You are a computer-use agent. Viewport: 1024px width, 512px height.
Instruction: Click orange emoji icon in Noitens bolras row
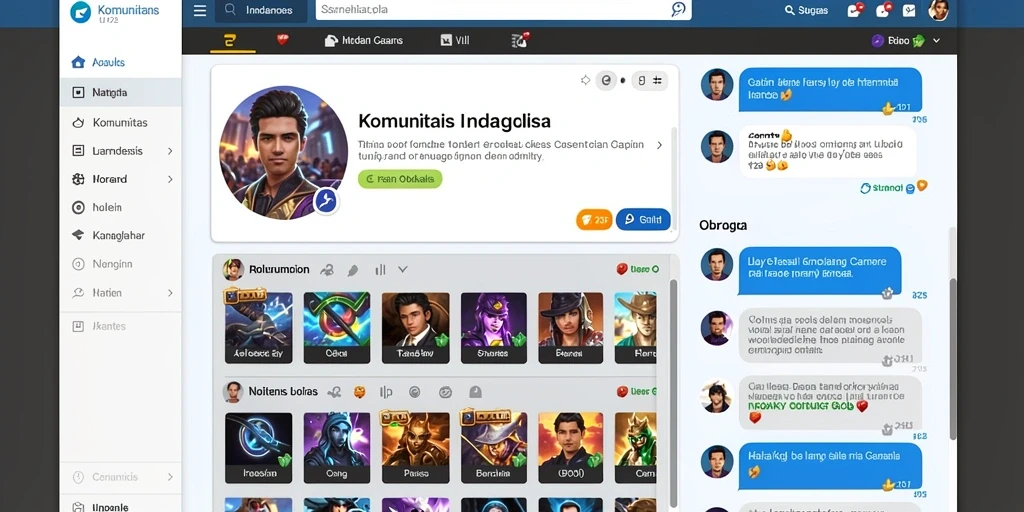[x=360, y=392]
